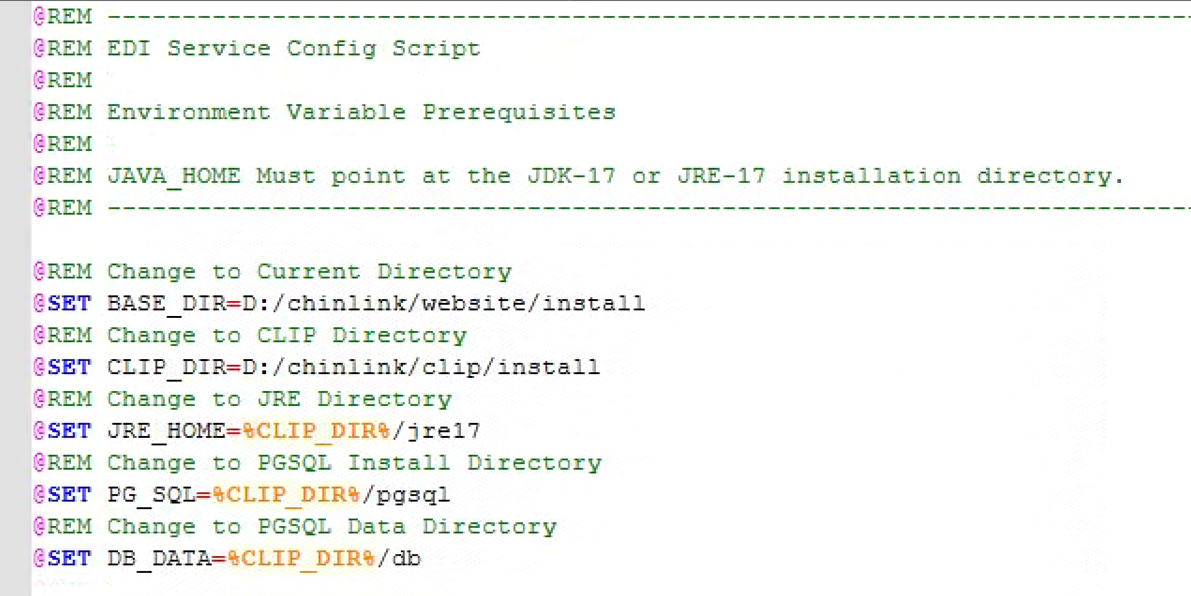Click the D:/chinlink/clip/install path value
The width and height of the screenshot is (1191, 596).
[421, 367]
